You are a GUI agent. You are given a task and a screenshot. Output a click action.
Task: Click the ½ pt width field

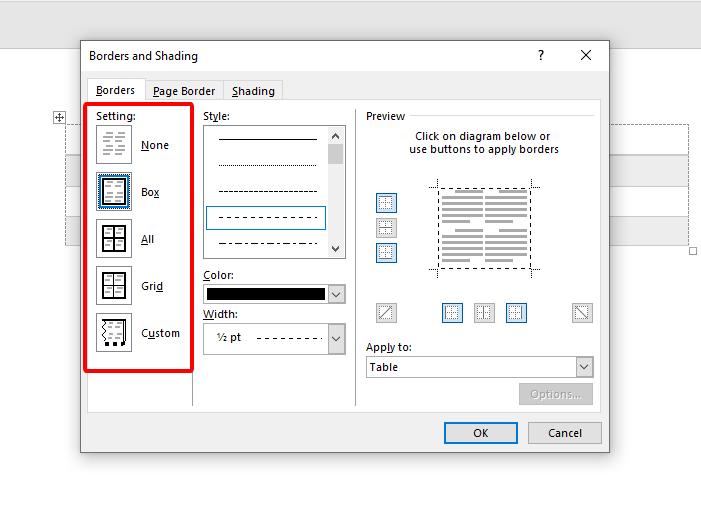266,339
